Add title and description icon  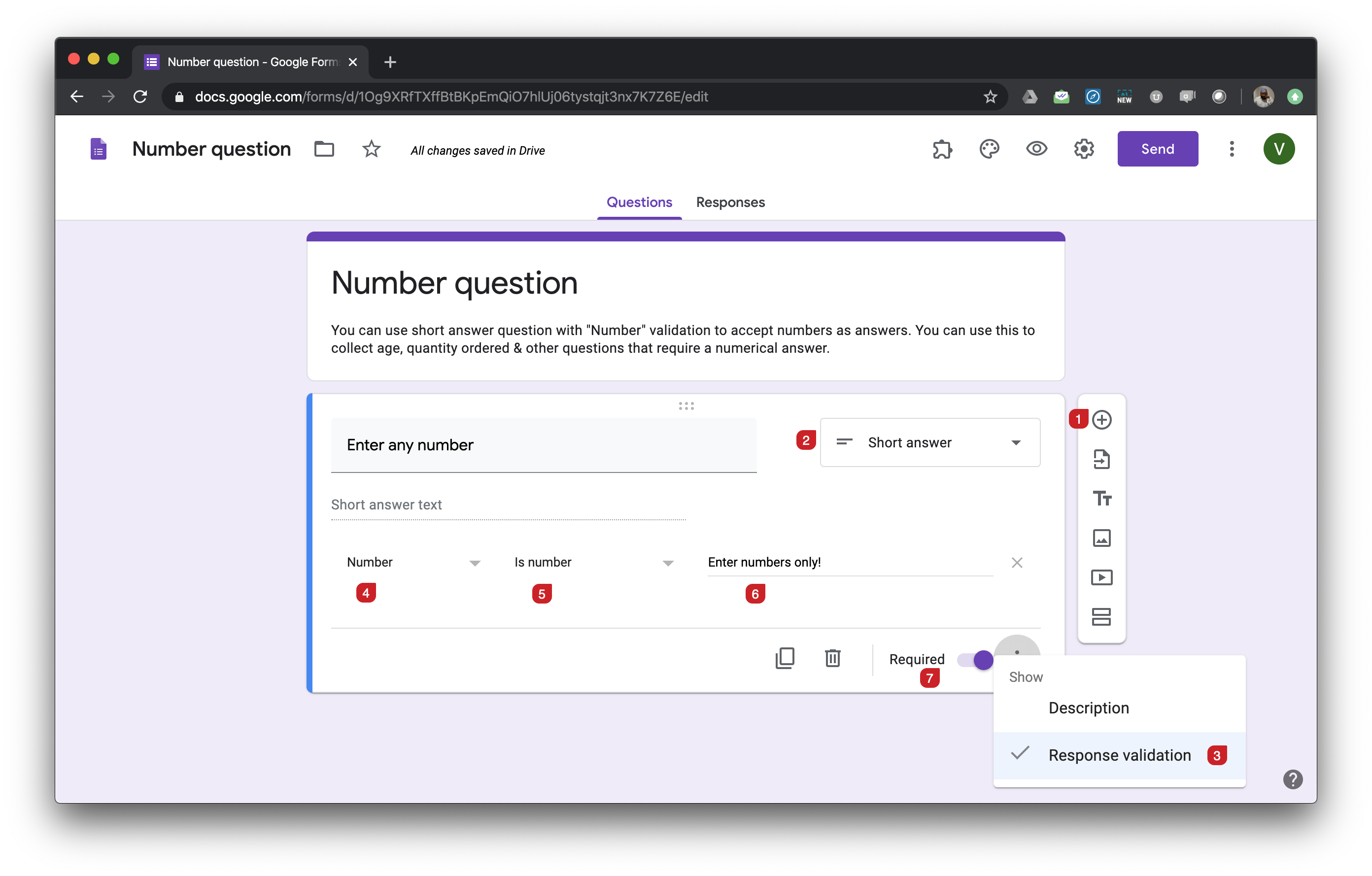[x=1101, y=499]
